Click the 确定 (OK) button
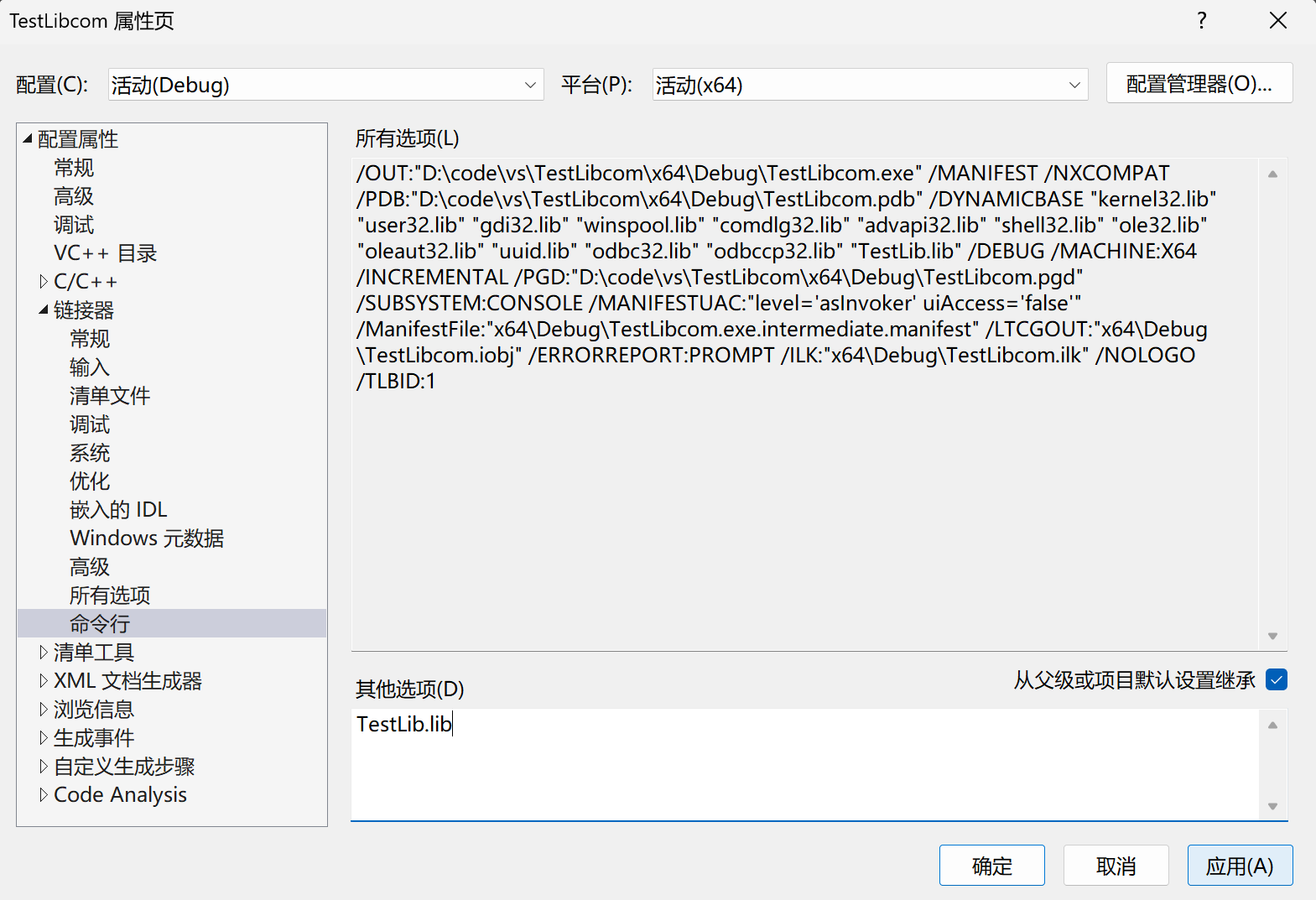 click(x=991, y=866)
